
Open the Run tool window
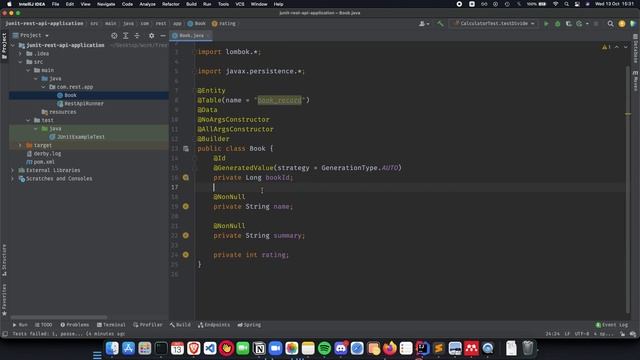coord(20,325)
